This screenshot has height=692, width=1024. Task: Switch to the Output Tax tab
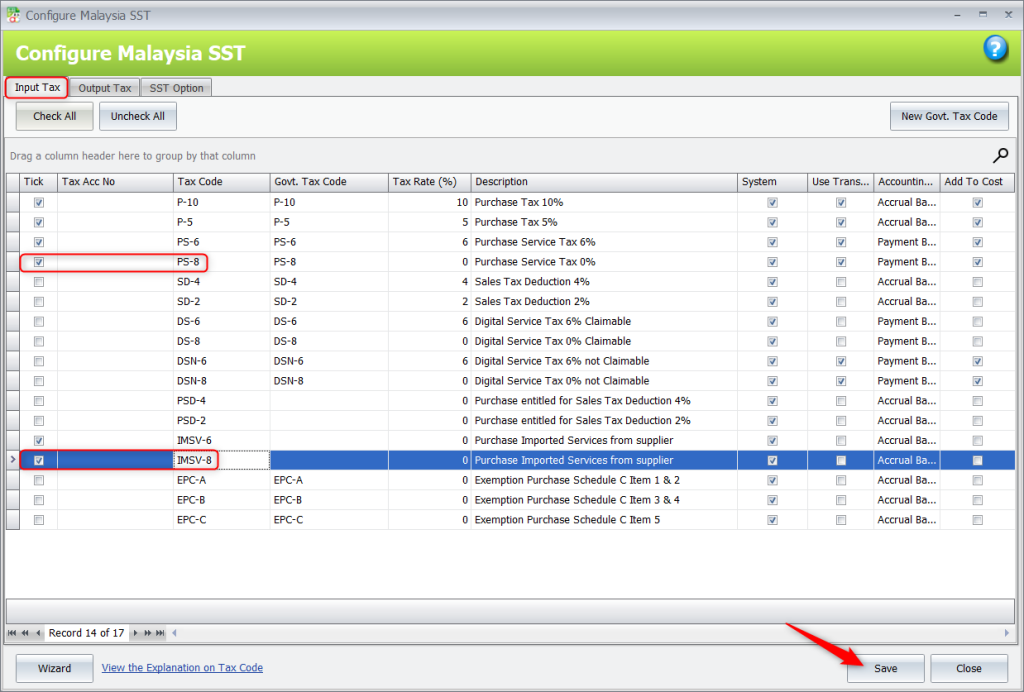click(103, 87)
